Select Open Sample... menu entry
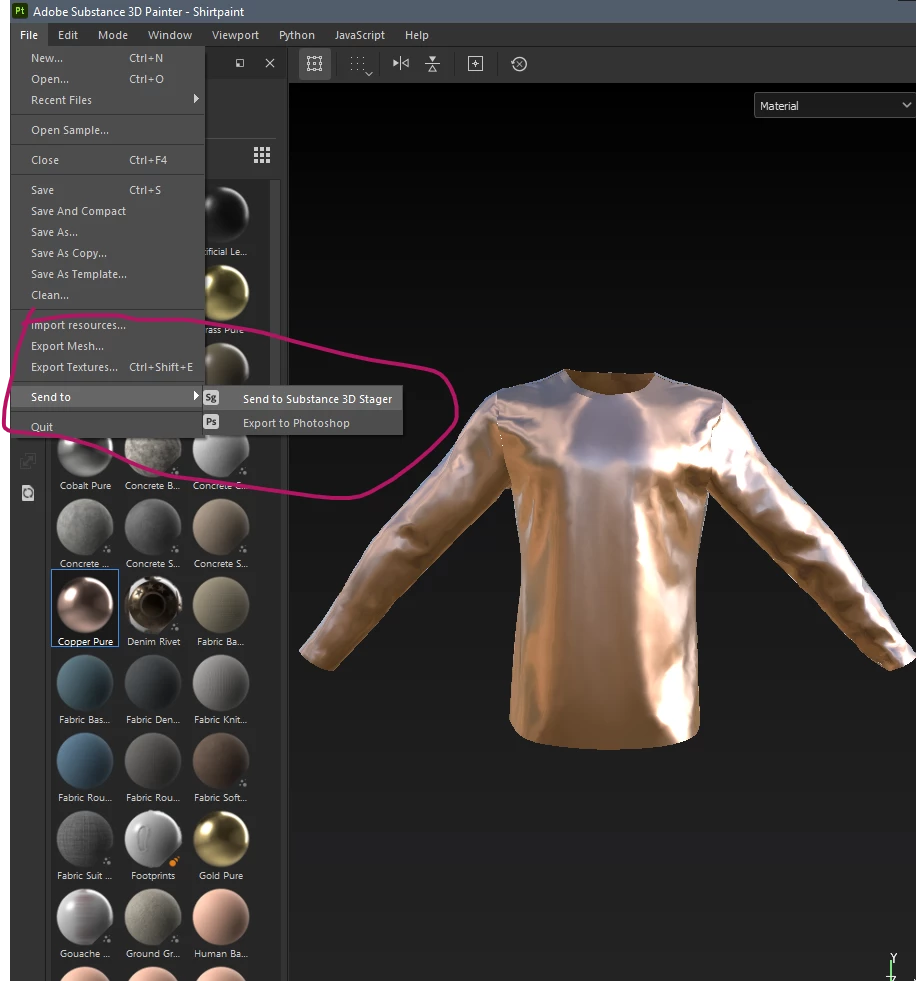The height and width of the screenshot is (981, 916). click(x=108, y=130)
